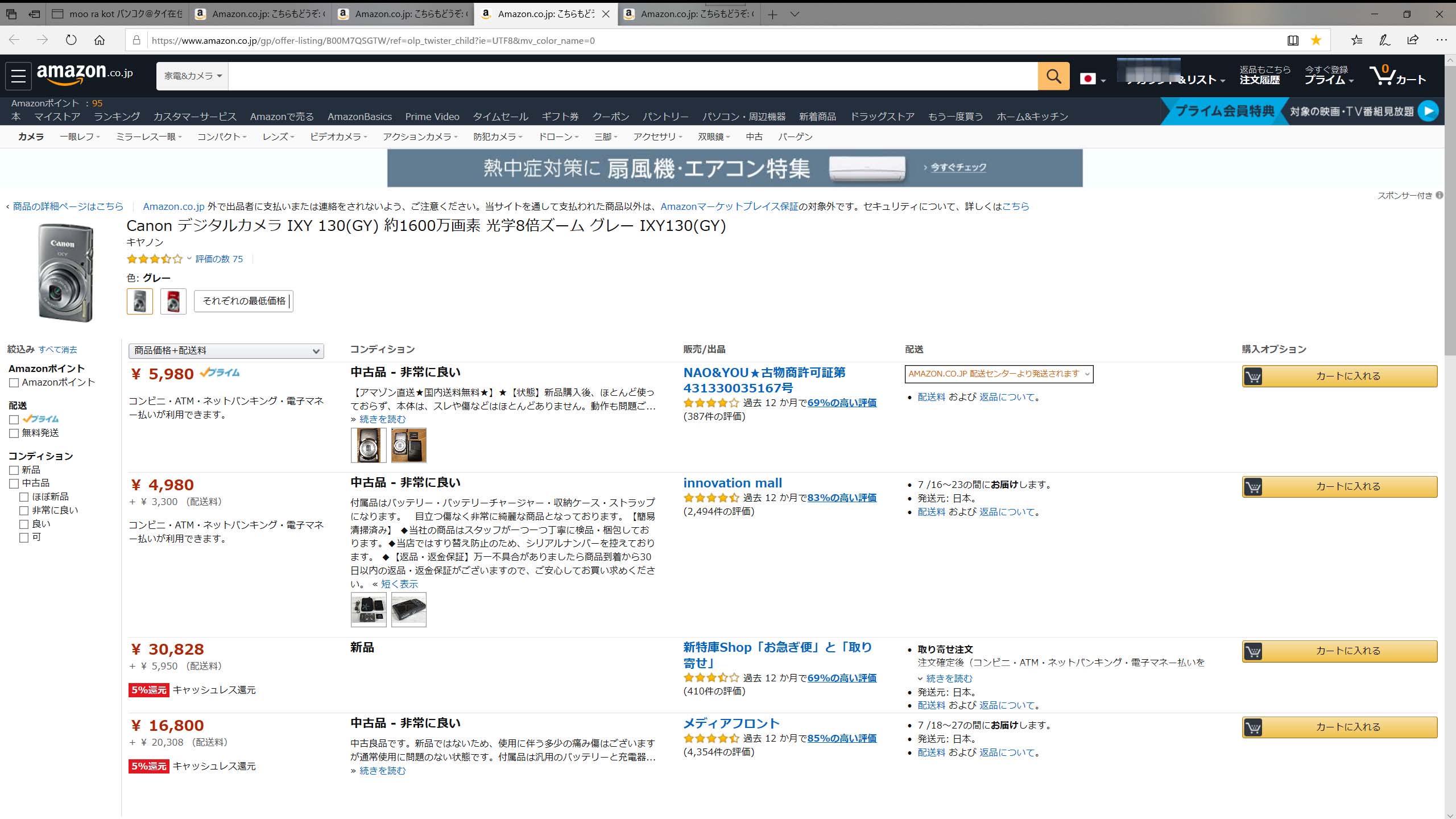Screen dimensions: 1456x819
Task: Check the Amazonポイント filter checkbox
Action: (x=14, y=383)
